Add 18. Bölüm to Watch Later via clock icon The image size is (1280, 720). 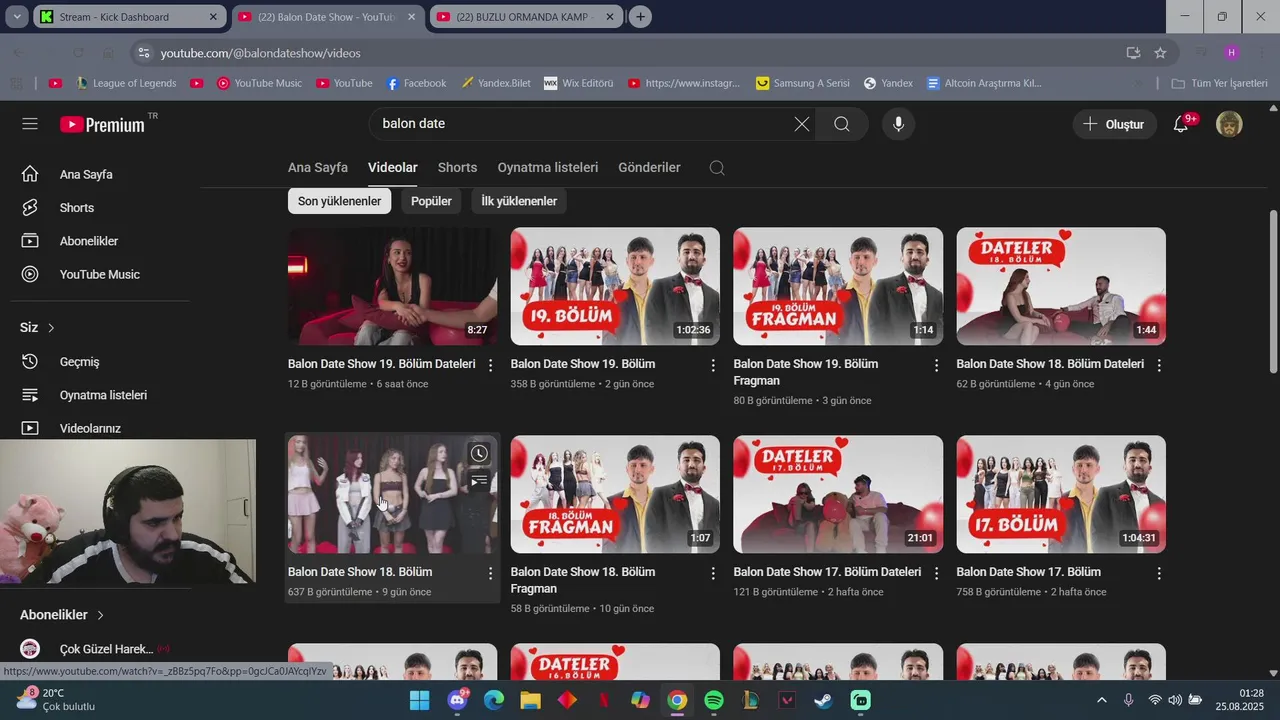[x=479, y=454]
